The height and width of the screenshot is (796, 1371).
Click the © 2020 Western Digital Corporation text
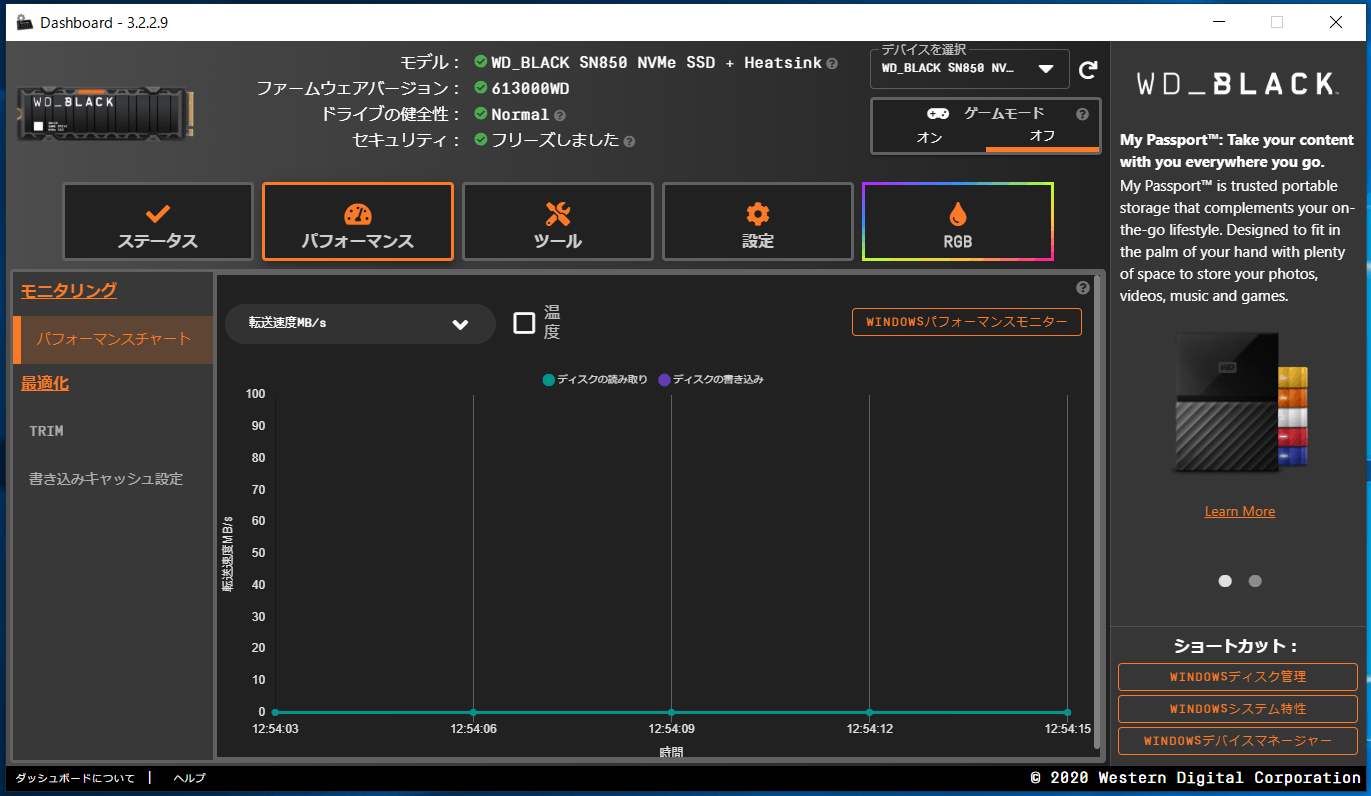coord(1196,777)
